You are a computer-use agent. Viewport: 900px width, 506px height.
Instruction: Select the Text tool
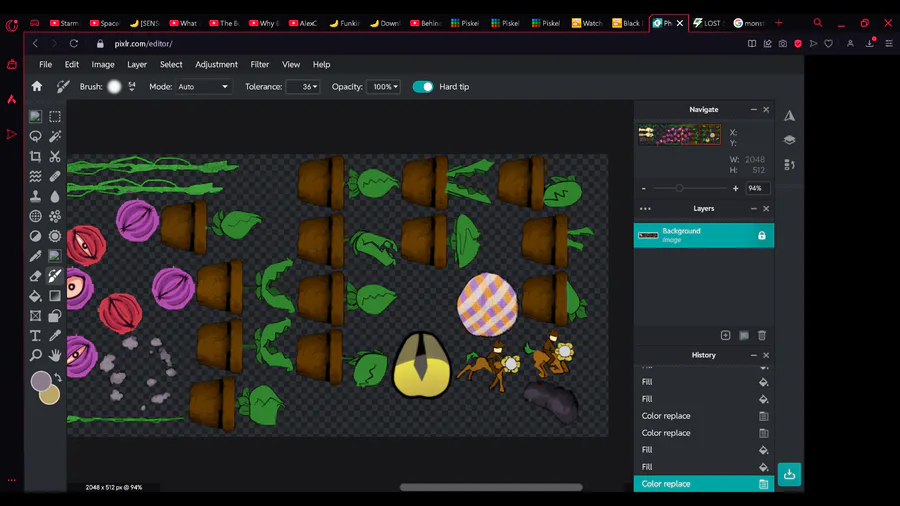coord(35,336)
